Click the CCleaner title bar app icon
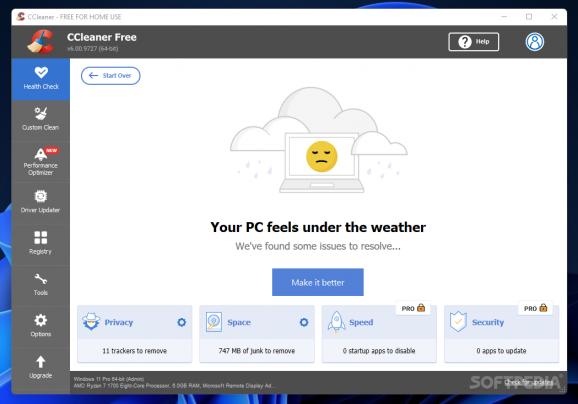Image resolution: width=578 pixels, height=404 pixels. point(21,17)
